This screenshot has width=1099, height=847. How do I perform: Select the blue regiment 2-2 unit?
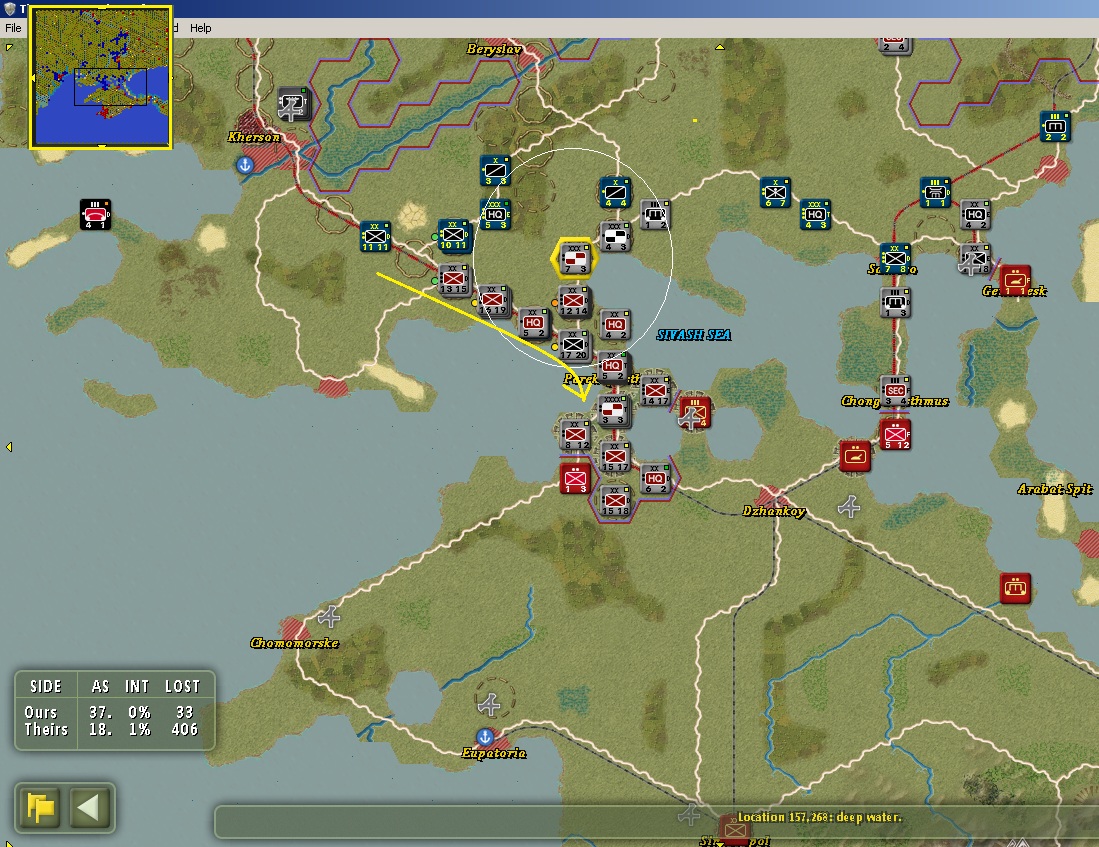(x=1056, y=127)
